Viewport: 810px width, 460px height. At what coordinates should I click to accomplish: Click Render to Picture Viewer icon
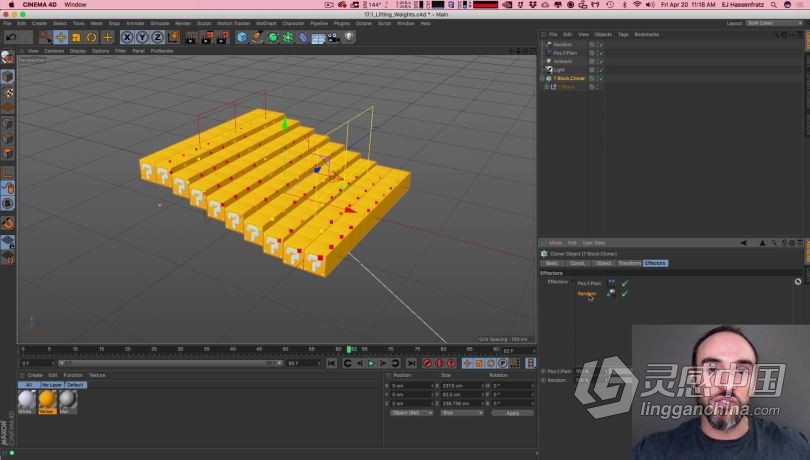tap(207, 37)
